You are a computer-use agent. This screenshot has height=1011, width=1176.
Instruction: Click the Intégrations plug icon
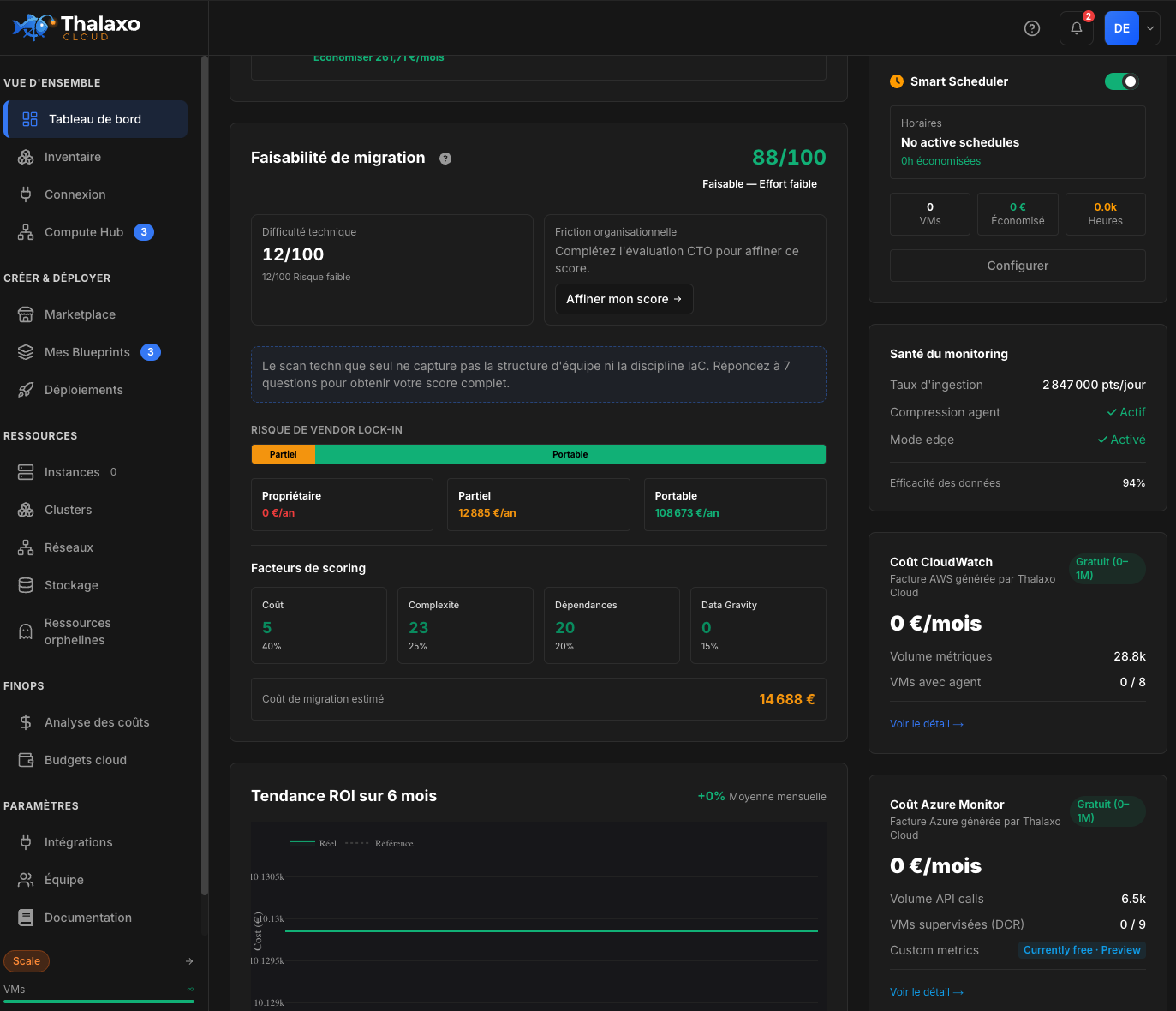point(26,842)
